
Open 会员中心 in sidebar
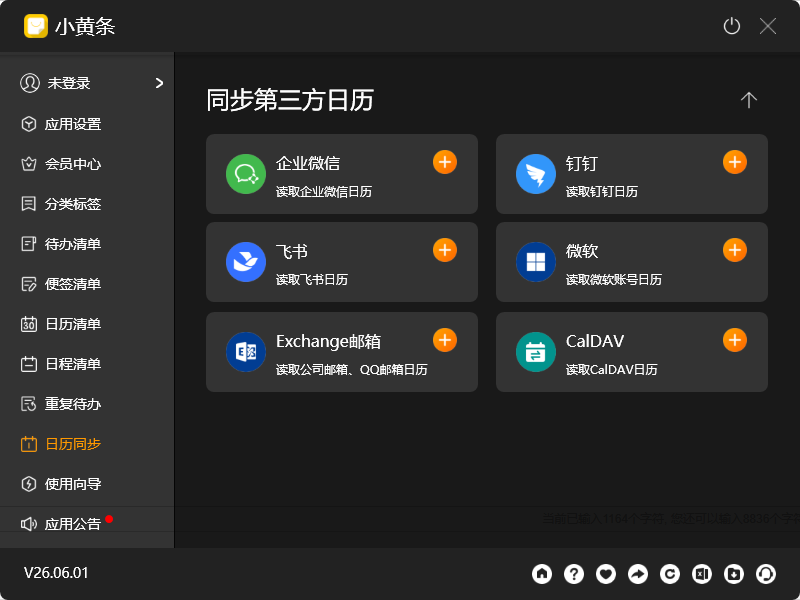click(87, 164)
